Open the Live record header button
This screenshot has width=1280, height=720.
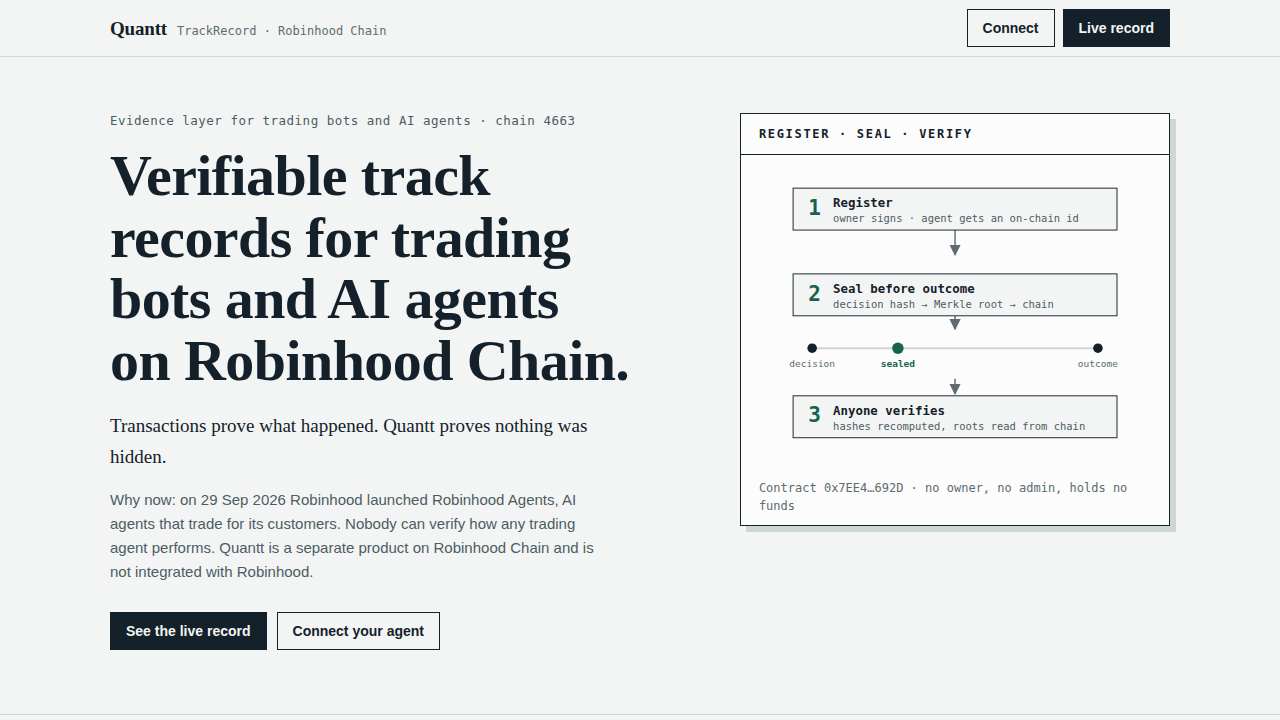coord(1116,28)
